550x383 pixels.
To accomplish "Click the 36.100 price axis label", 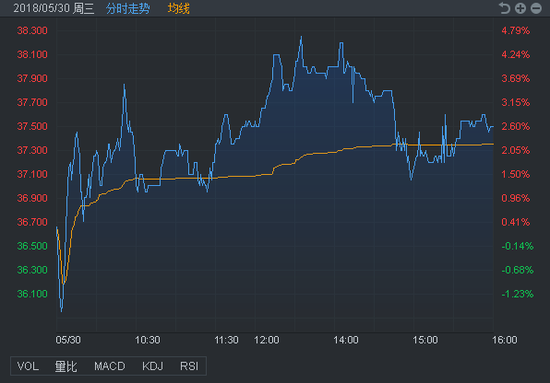I will [32, 294].
